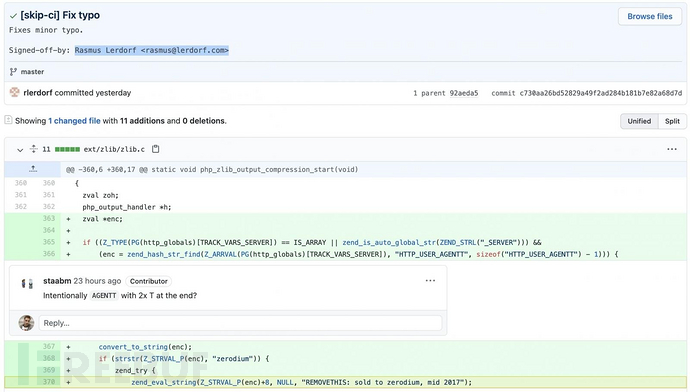Click the branch icon beside master
The height and width of the screenshot is (392, 690).
click(x=13, y=71)
